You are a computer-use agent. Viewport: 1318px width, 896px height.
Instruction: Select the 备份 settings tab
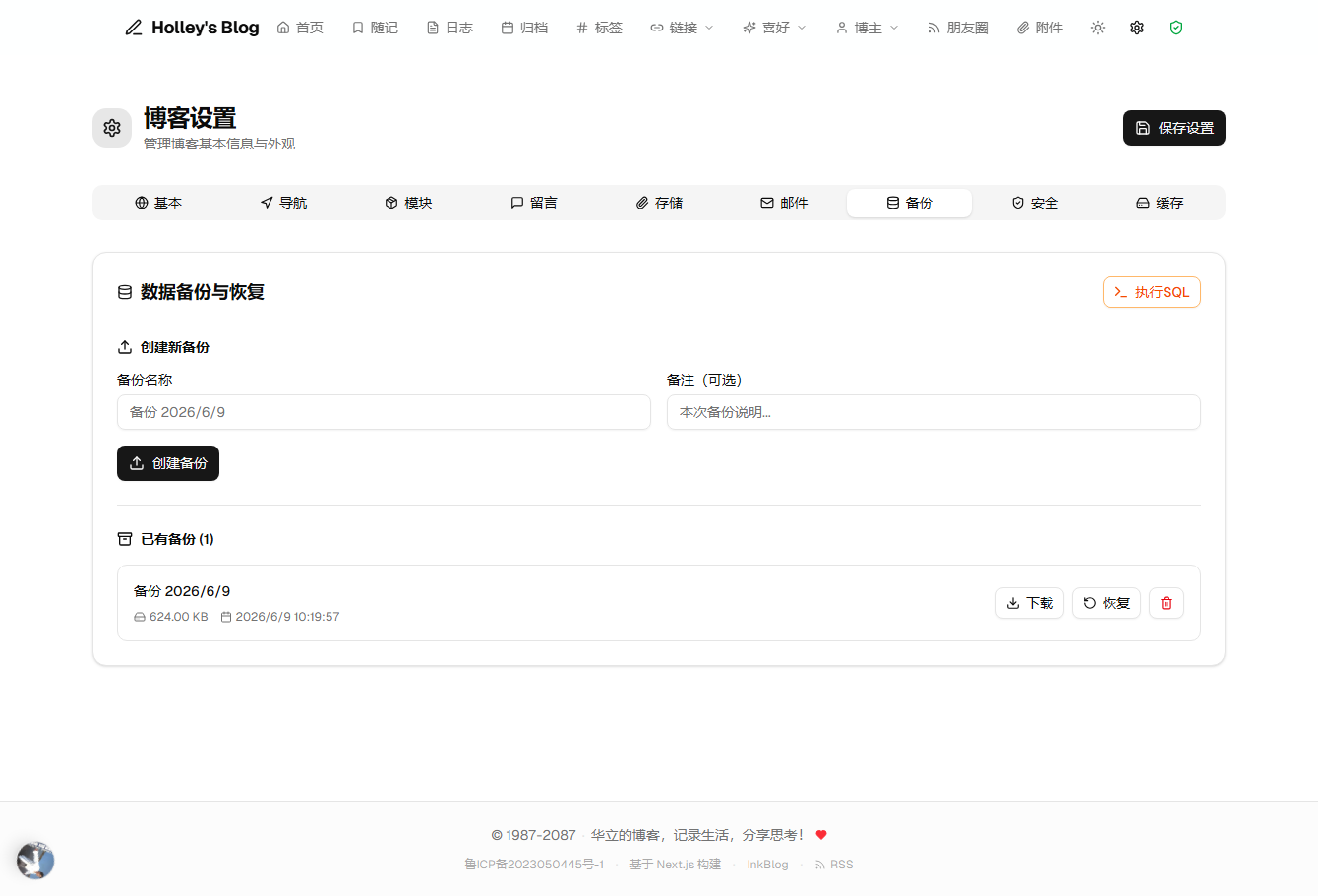click(909, 203)
